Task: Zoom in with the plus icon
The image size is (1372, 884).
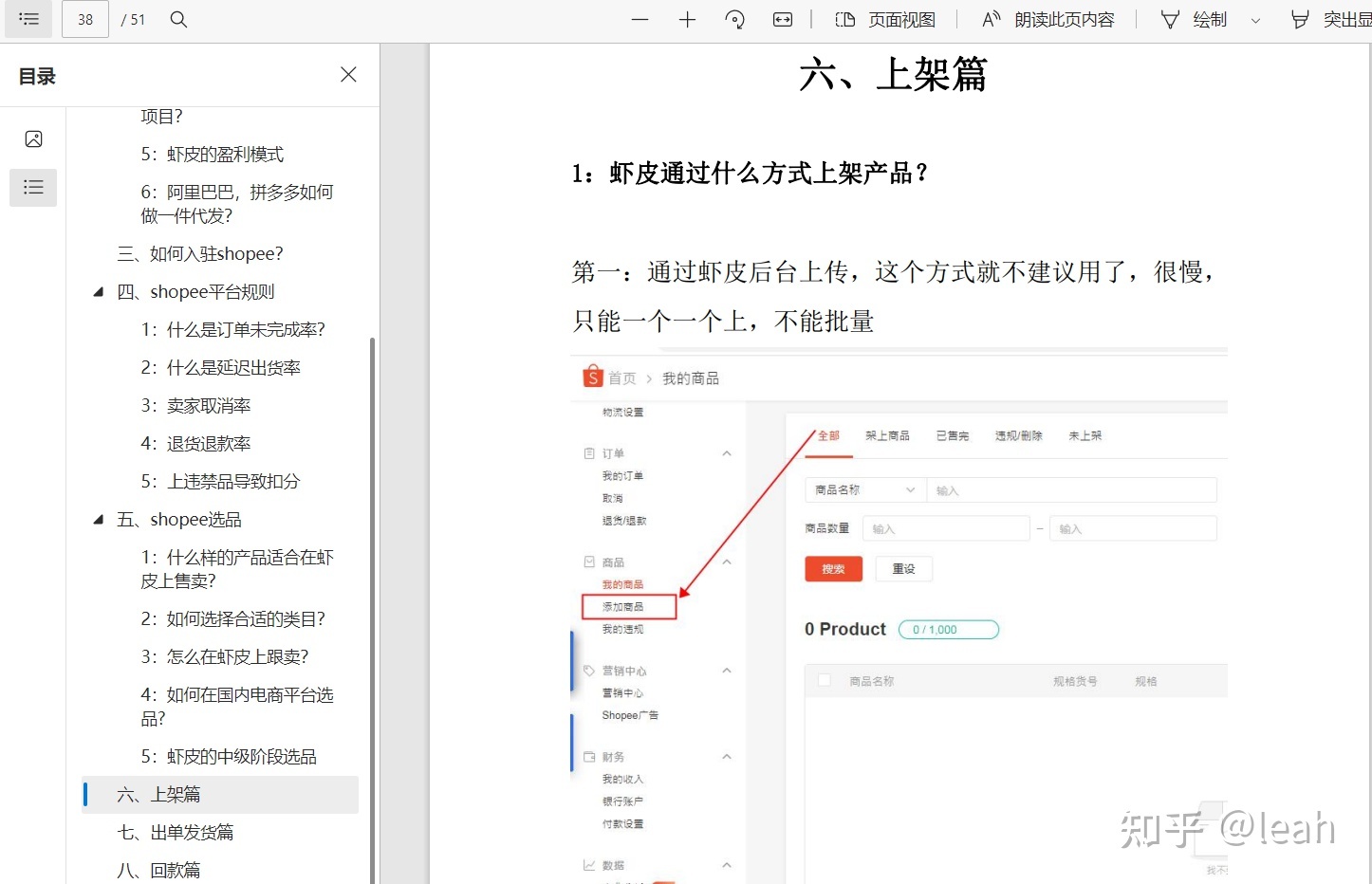Action: tap(688, 19)
